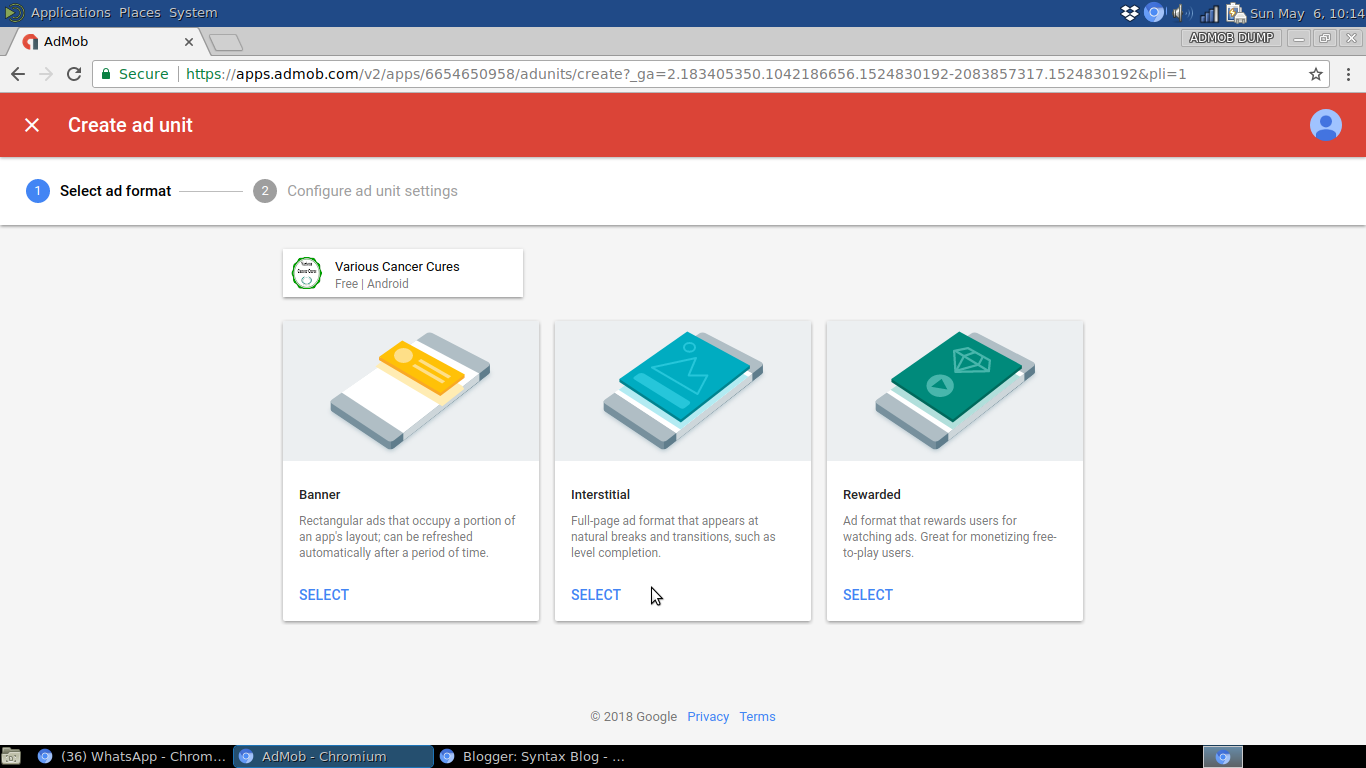Click the green Secure padlock icon
The height and width of the screenshot is (768, 1366).
[x=106, y=74]
